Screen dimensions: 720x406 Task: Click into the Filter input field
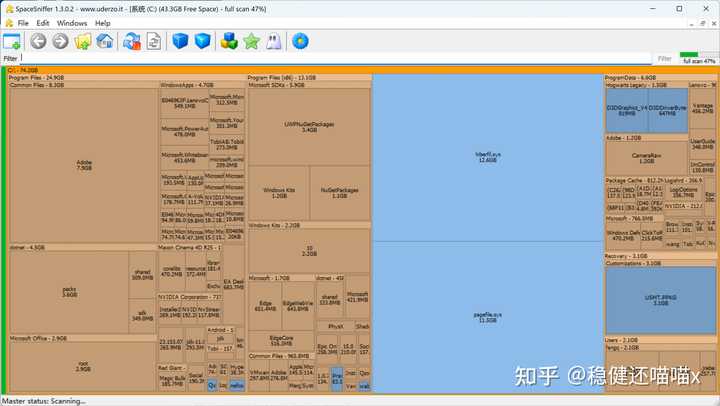point(335,58)
